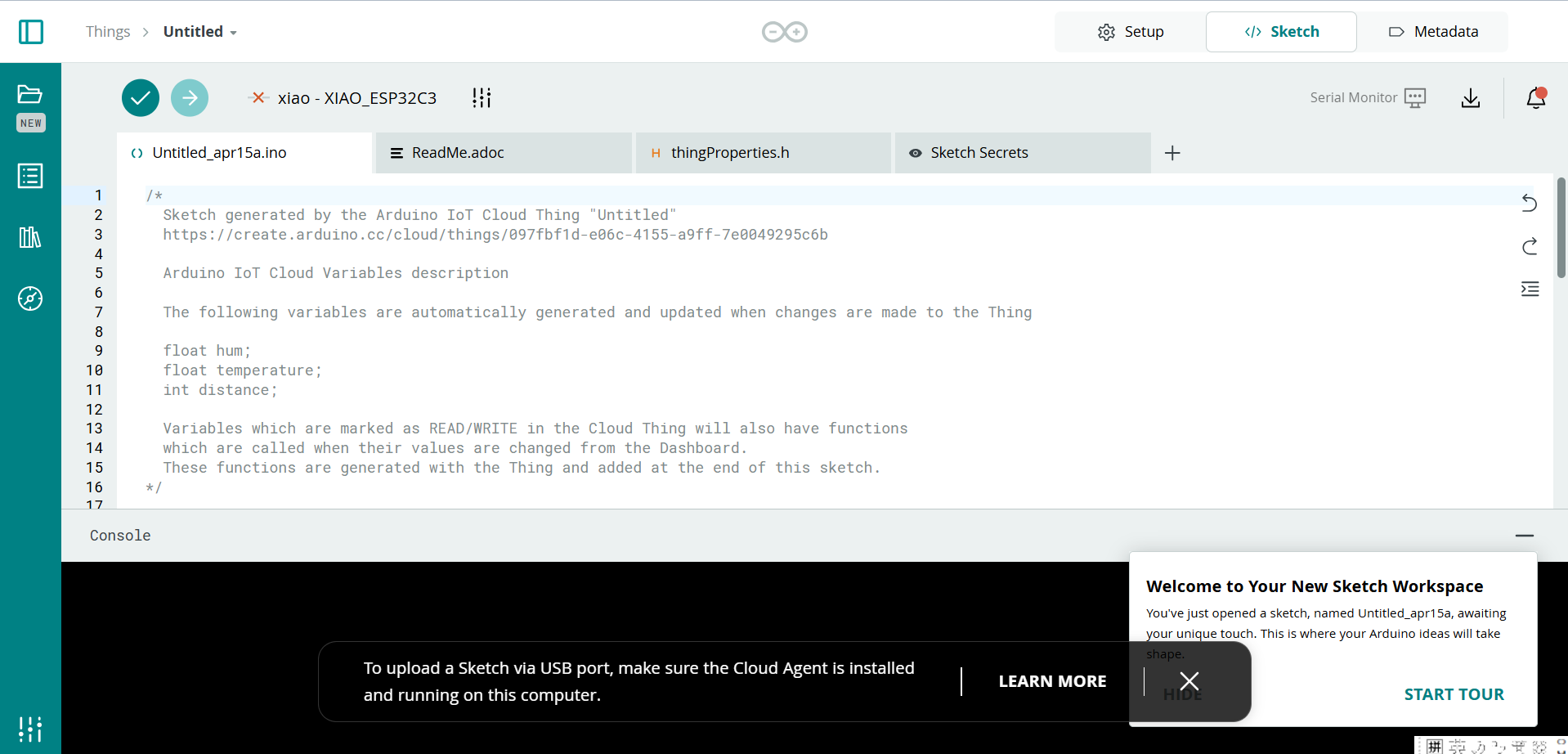The height and width of the screenshot is (754, 1568).
Task: Toggle the sidebar panel icon
Action: [x=31, y=32]
